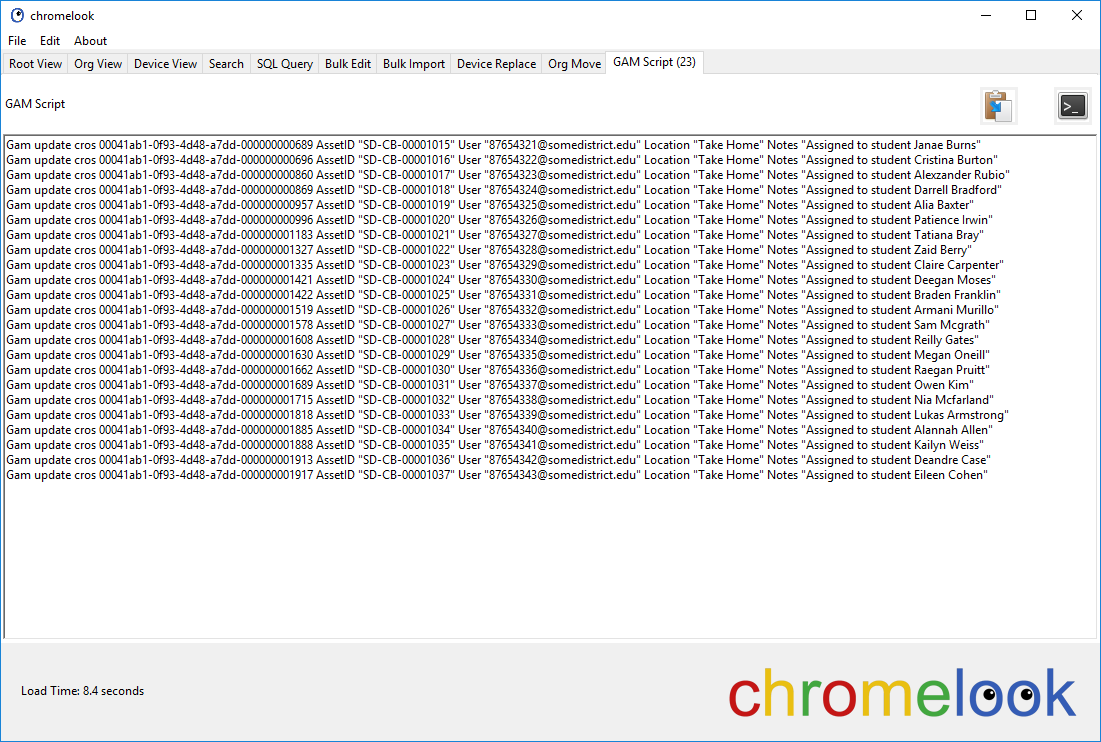The image size is (1101, 742).
Task: Click the script line for Patience Irwin
Action: coord(499,220)
